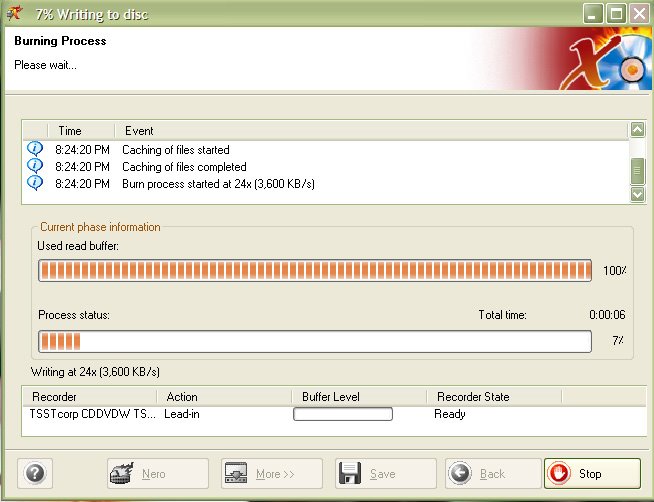654x502 pixels.
Task: Click the Back button
Action: coord(493,473)
